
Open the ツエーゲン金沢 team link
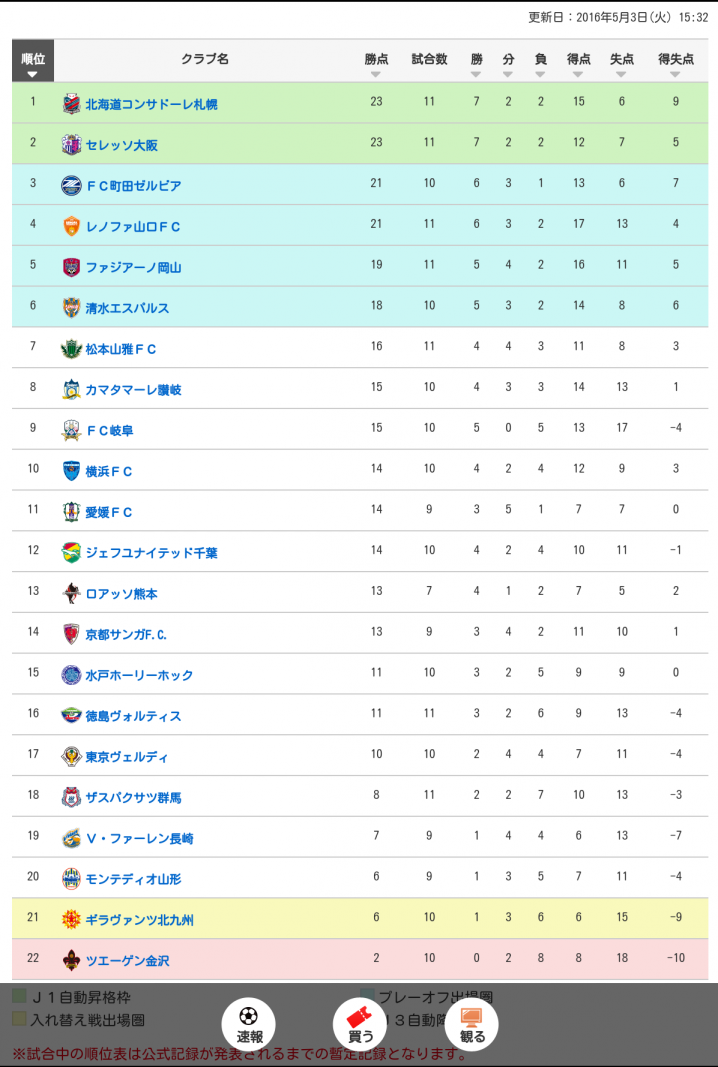click(127, 960)
